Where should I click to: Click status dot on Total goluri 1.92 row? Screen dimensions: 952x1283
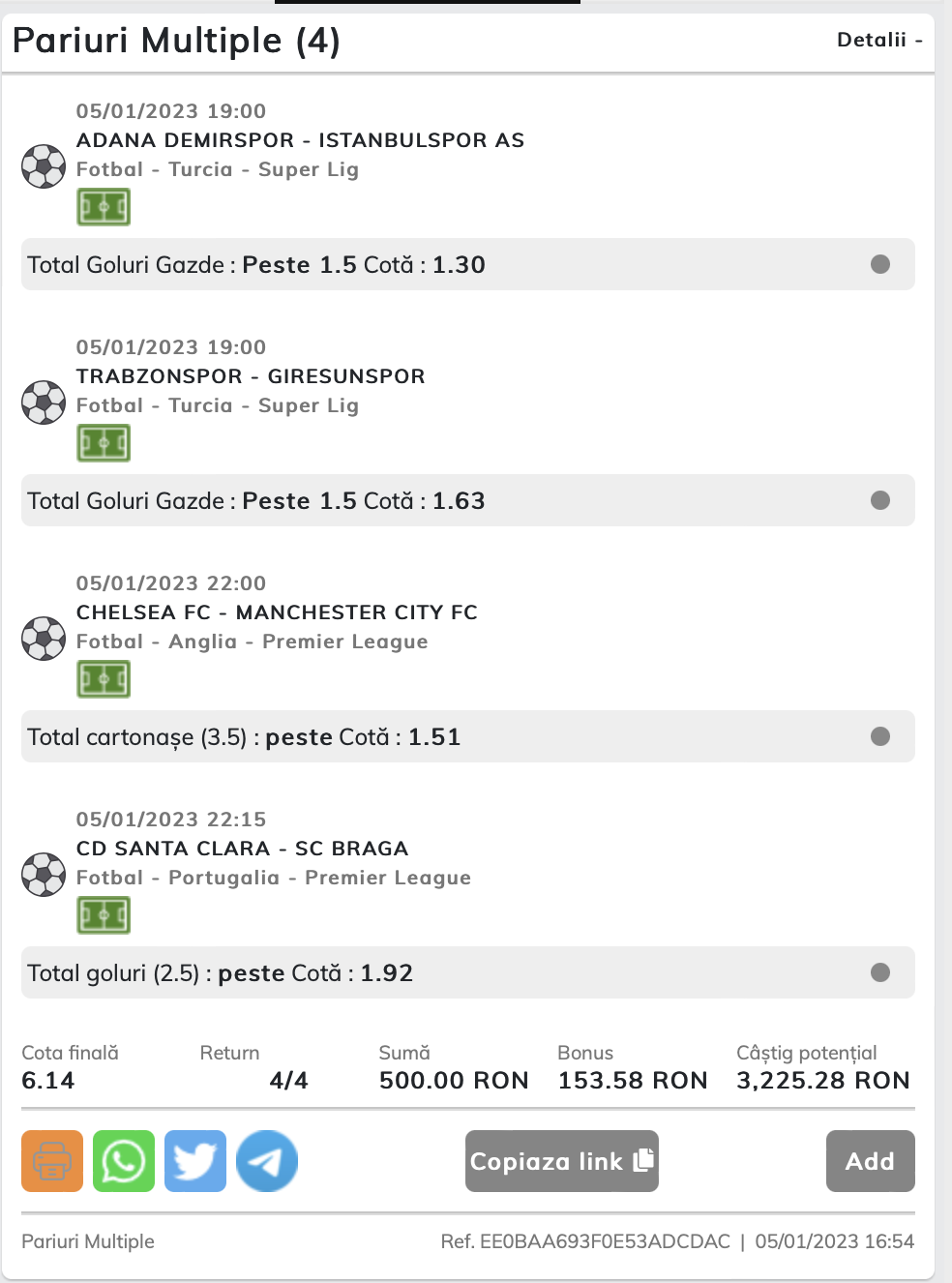point(880,972)
